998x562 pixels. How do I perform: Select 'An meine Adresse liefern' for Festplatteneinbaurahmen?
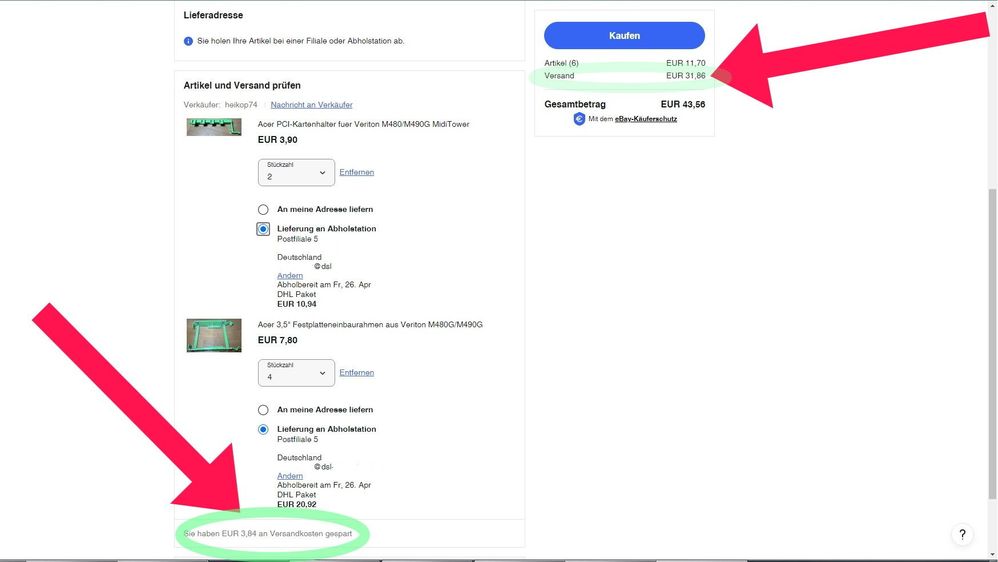coord(263,410)
